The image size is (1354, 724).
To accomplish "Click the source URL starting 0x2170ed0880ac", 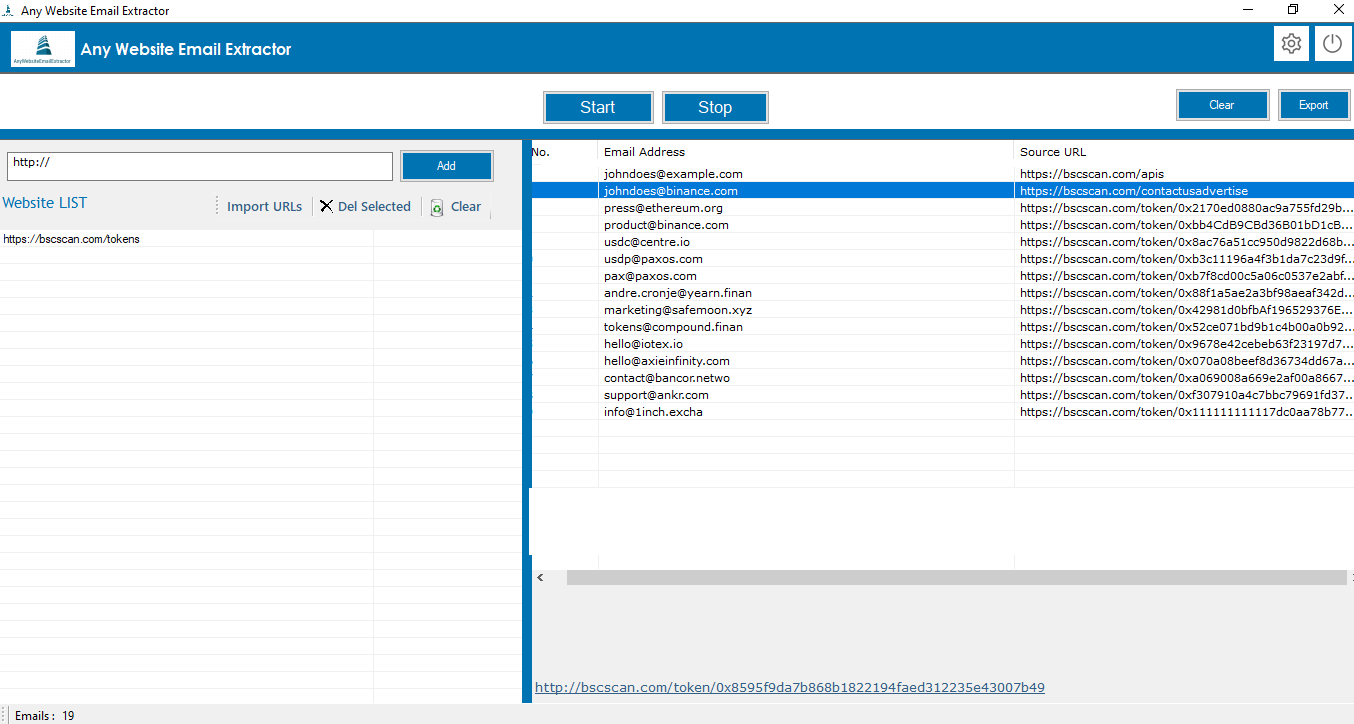I will click(1187, 208).
